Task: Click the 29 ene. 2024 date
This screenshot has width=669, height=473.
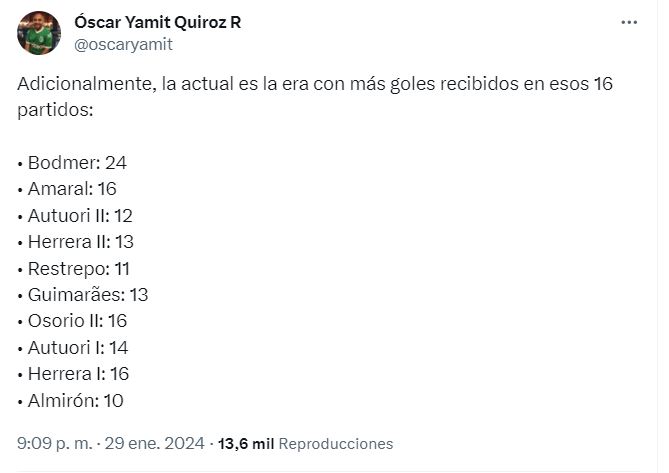Action: [x=159, y=443]
